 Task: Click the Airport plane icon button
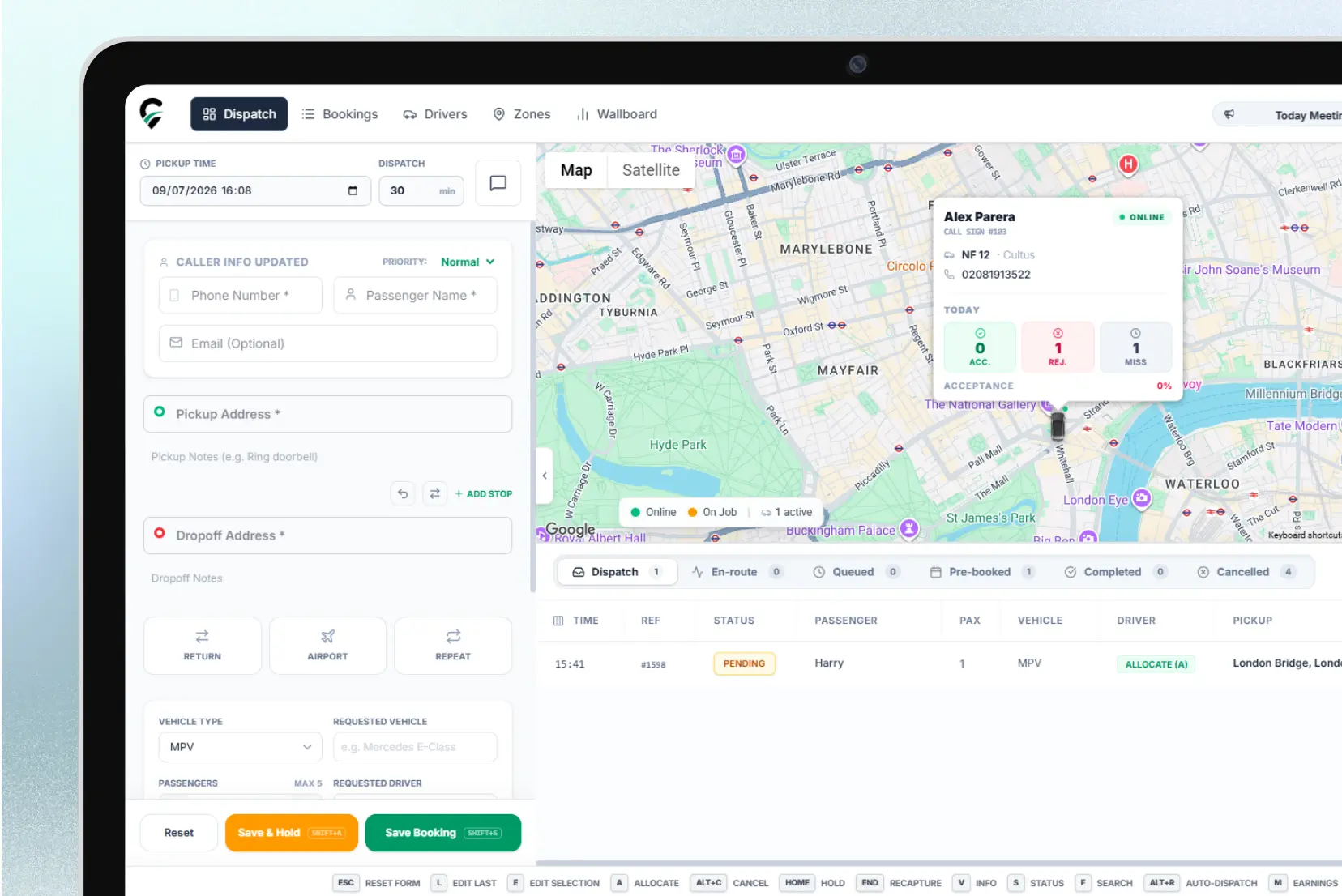tap(327, 646)
